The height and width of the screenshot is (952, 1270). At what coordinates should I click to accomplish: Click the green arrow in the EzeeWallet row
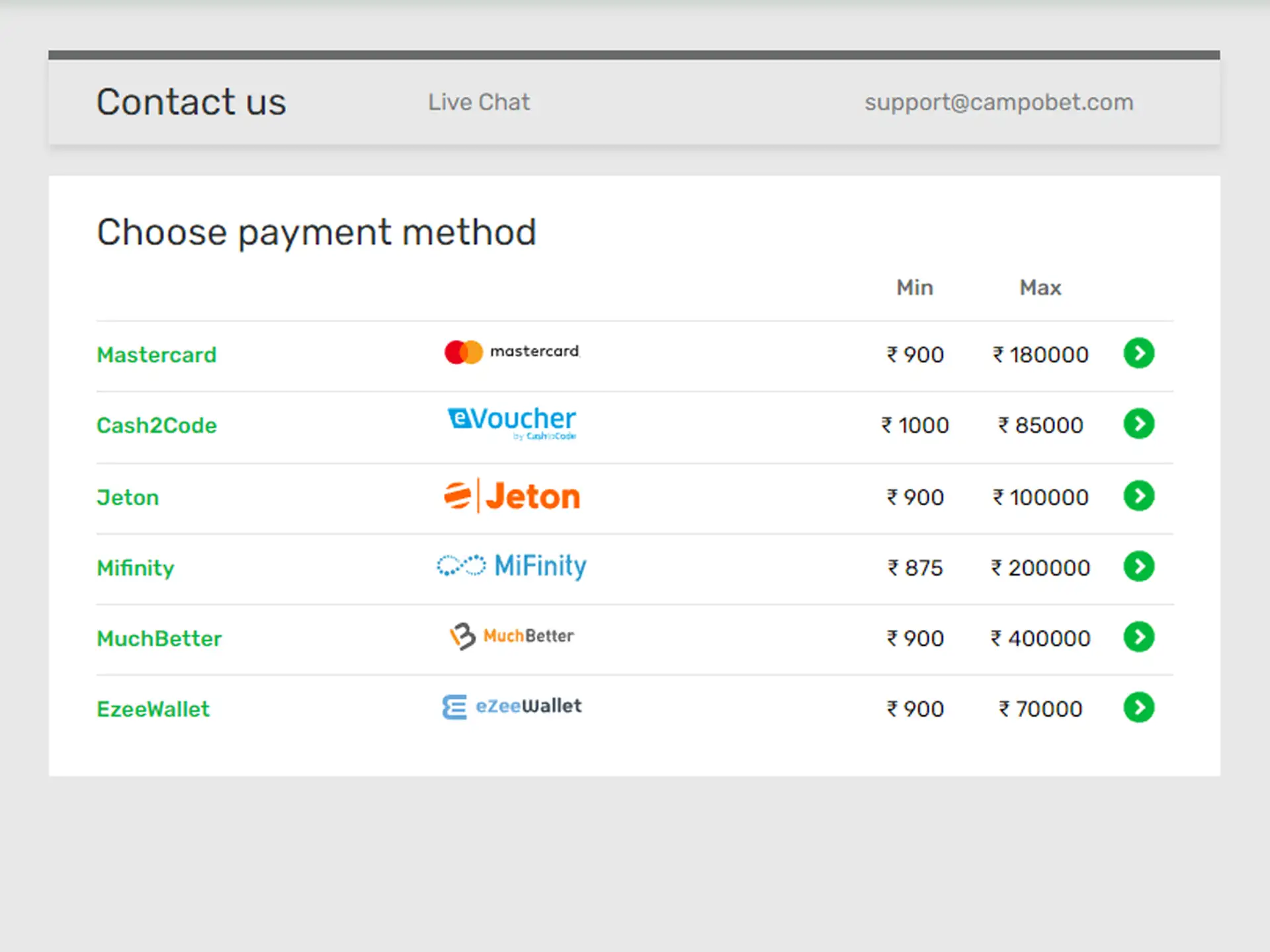tap(1138, 708)
